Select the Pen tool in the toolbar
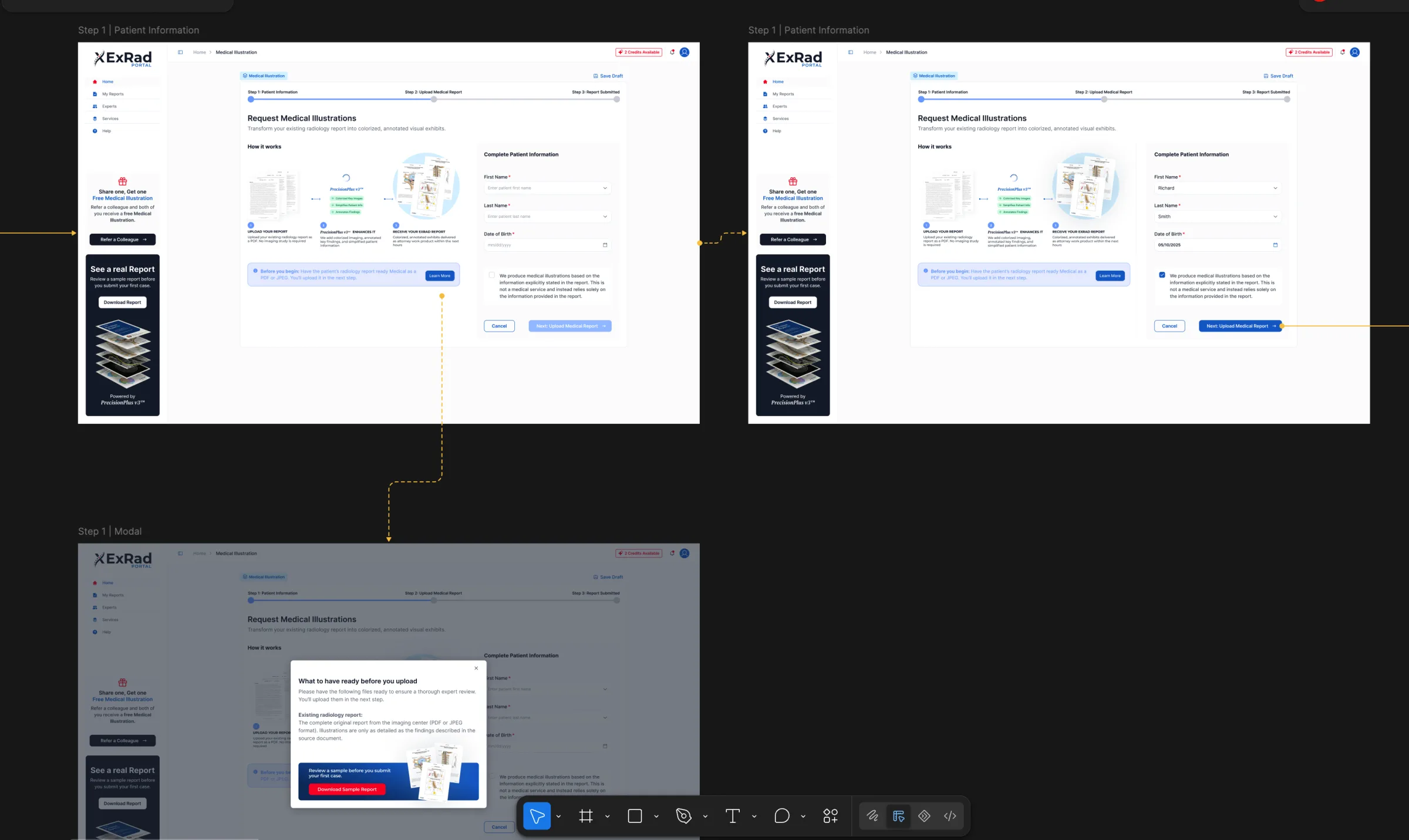This screenshot has width=1409, height=840. 683,816
